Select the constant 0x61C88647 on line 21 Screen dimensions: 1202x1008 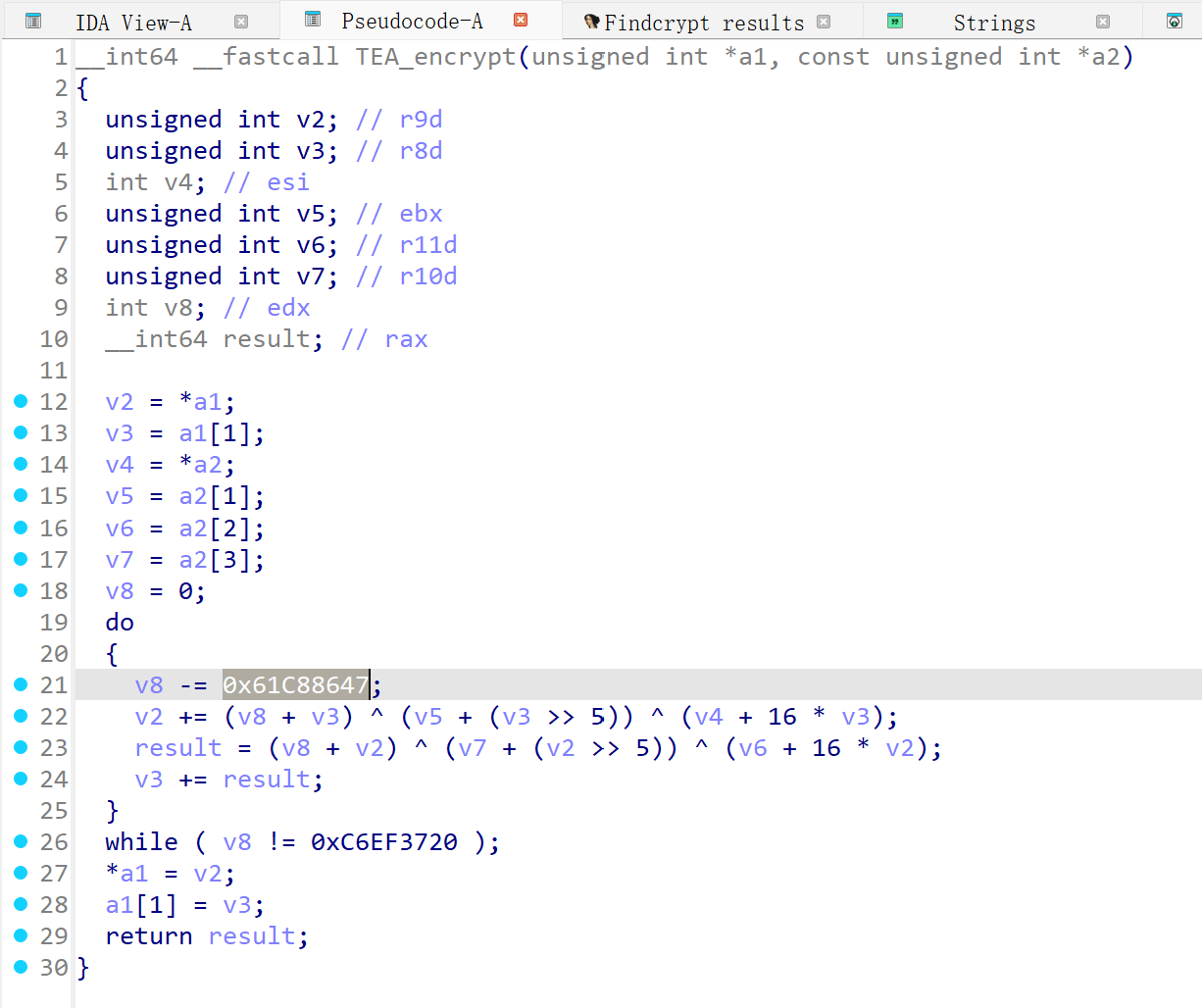[x=293, y=684]
